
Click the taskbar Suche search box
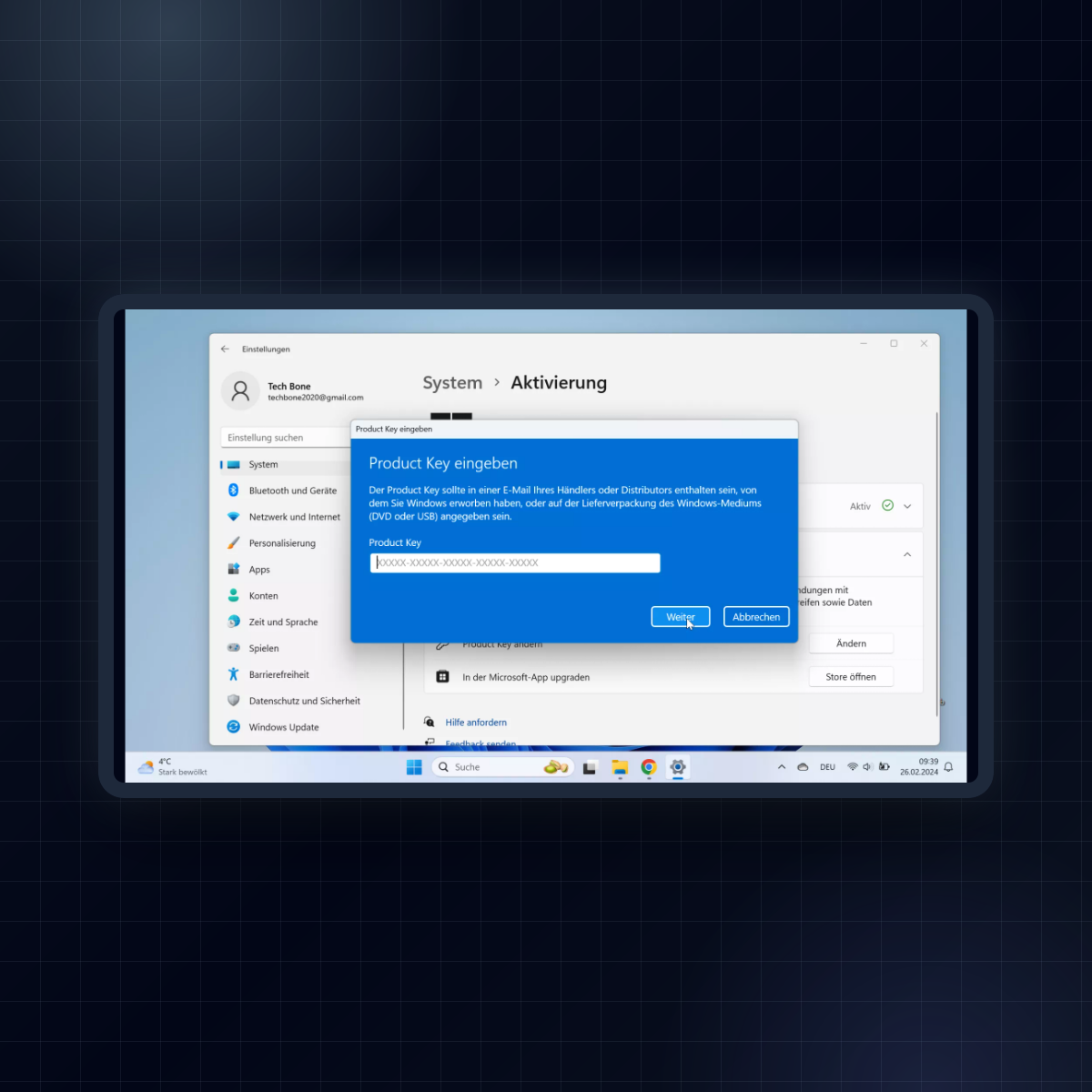pyautogui.click(x=502, y=767)
